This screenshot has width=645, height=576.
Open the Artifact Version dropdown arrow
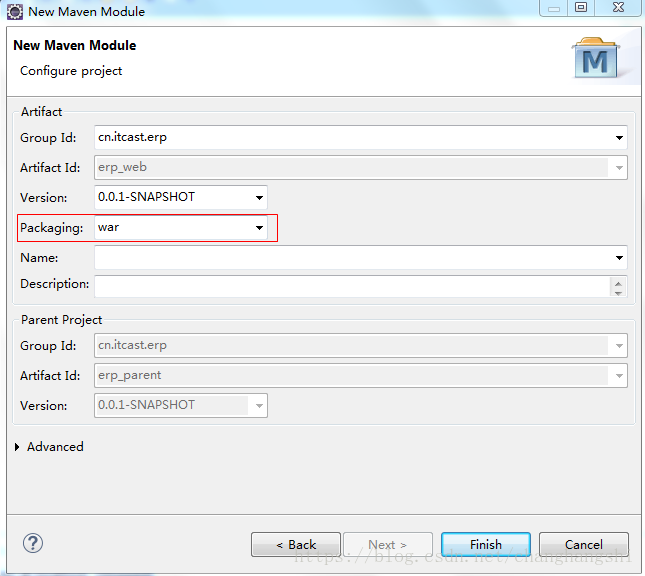[x=259, y=197]
